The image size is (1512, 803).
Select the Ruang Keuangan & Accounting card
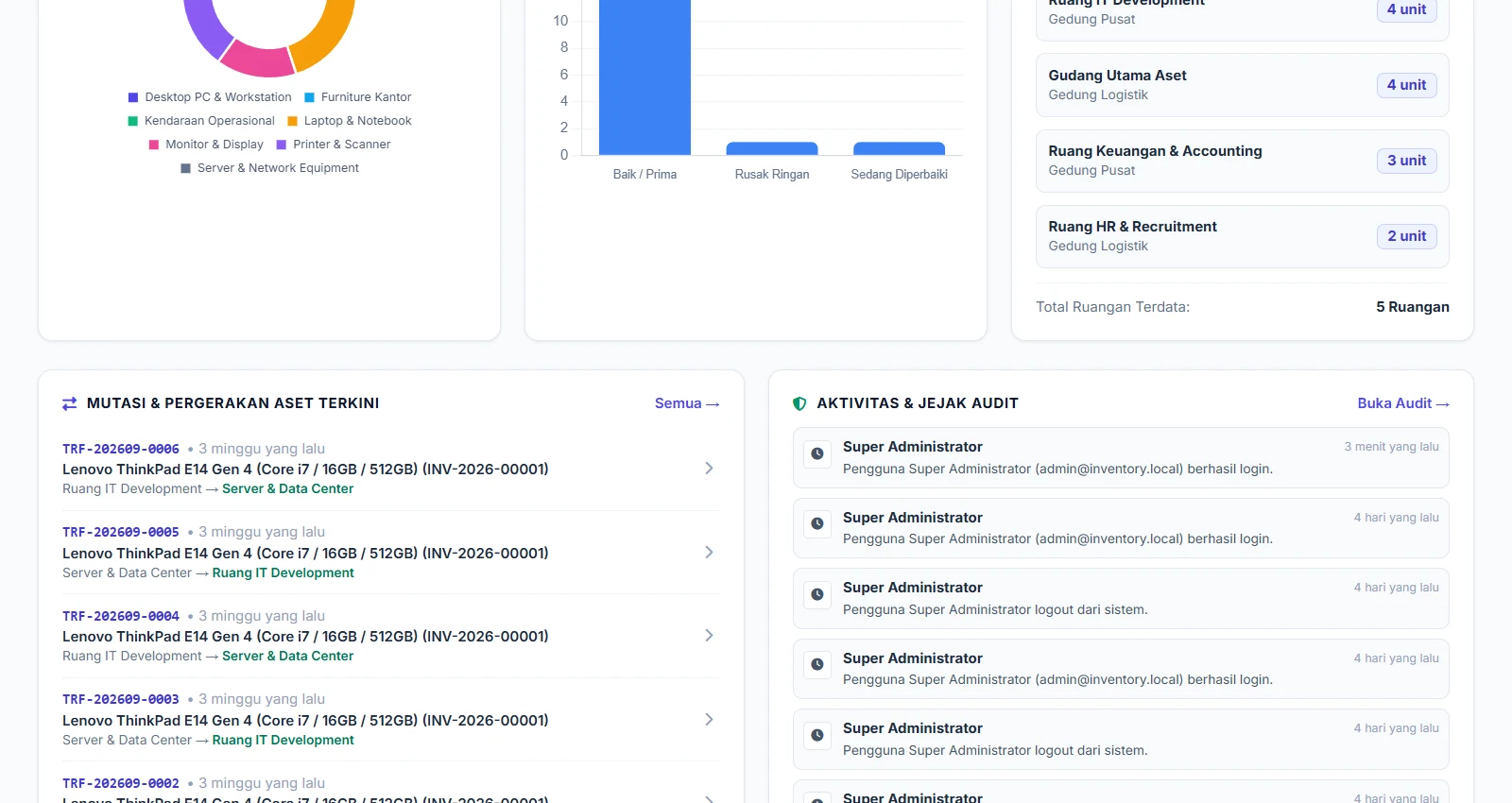point(1243,161)
